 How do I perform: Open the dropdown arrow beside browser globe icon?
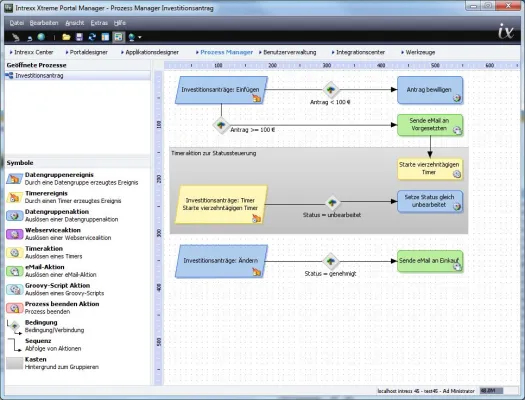pyautogui.click(x=140, y=37)
